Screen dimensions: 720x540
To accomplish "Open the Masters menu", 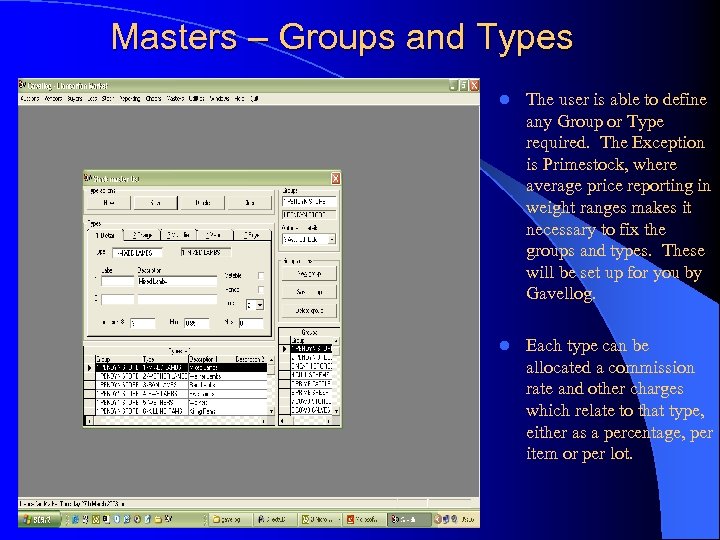I will tap(175, 98).
